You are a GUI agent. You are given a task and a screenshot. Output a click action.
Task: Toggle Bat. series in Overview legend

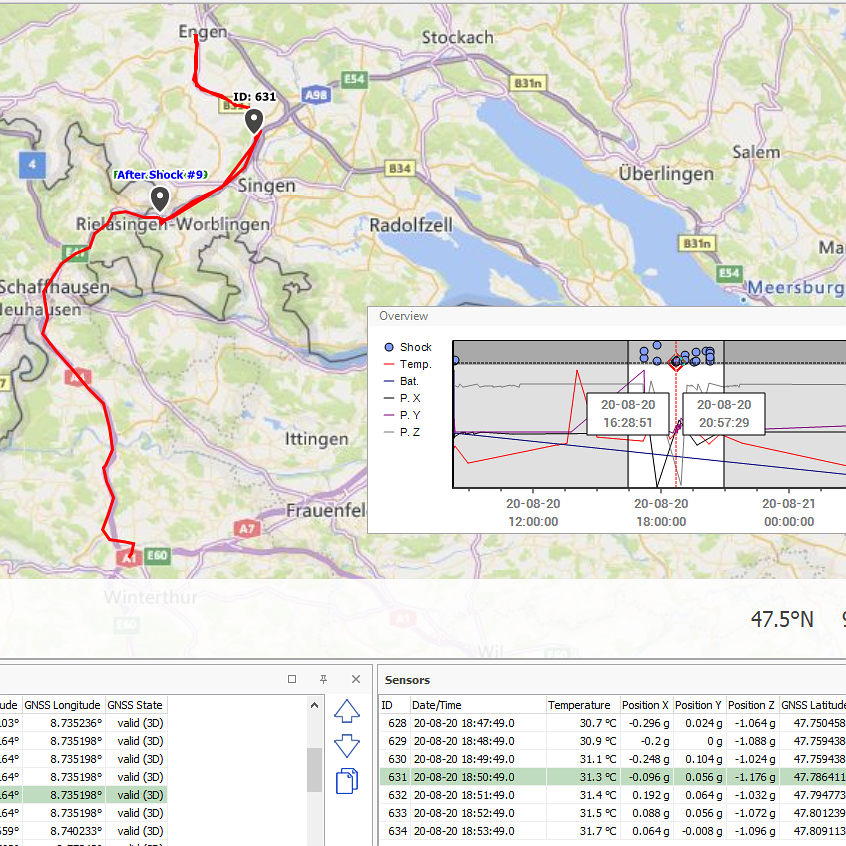pos(409,381)
